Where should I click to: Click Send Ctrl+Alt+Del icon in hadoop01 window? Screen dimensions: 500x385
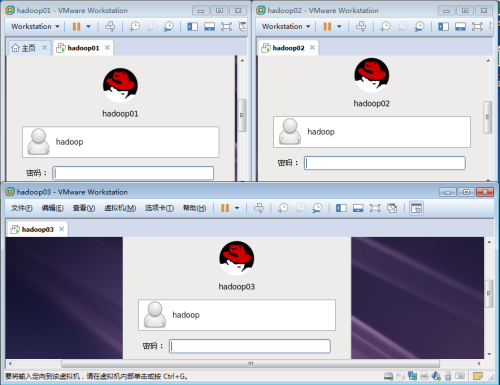tap(110, 26)
